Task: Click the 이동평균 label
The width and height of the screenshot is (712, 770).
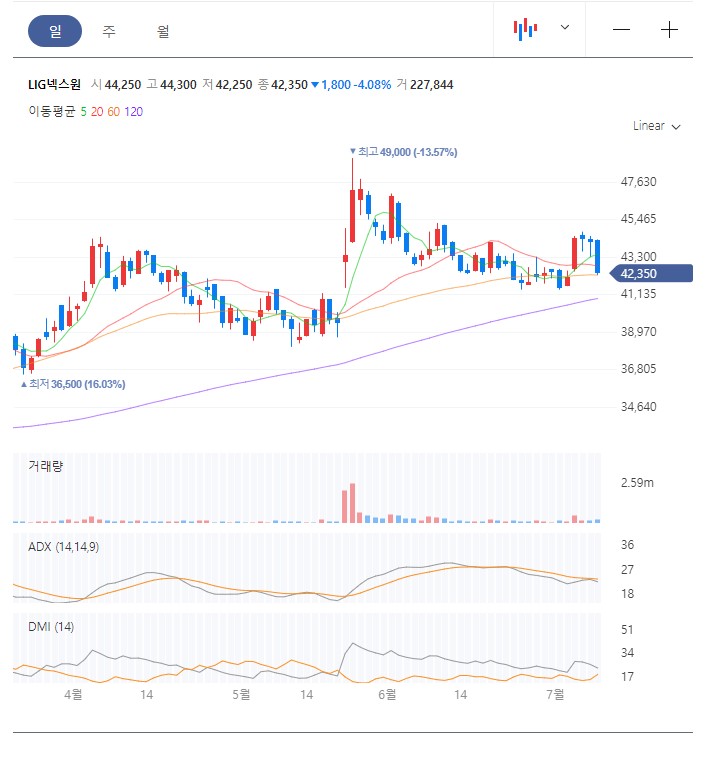Action: (x=52, y=111)
